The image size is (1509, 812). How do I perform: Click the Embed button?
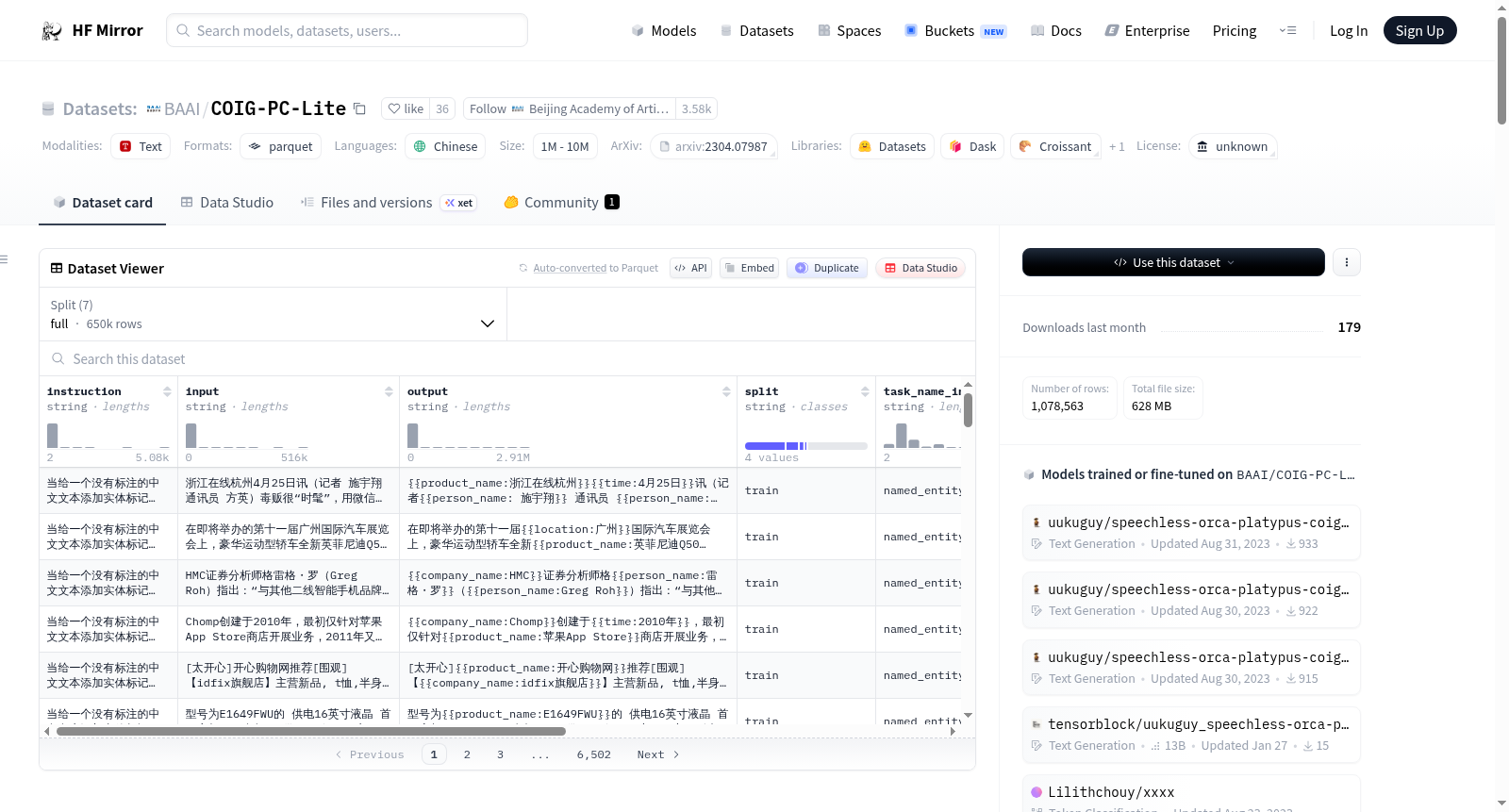[749, 268]
